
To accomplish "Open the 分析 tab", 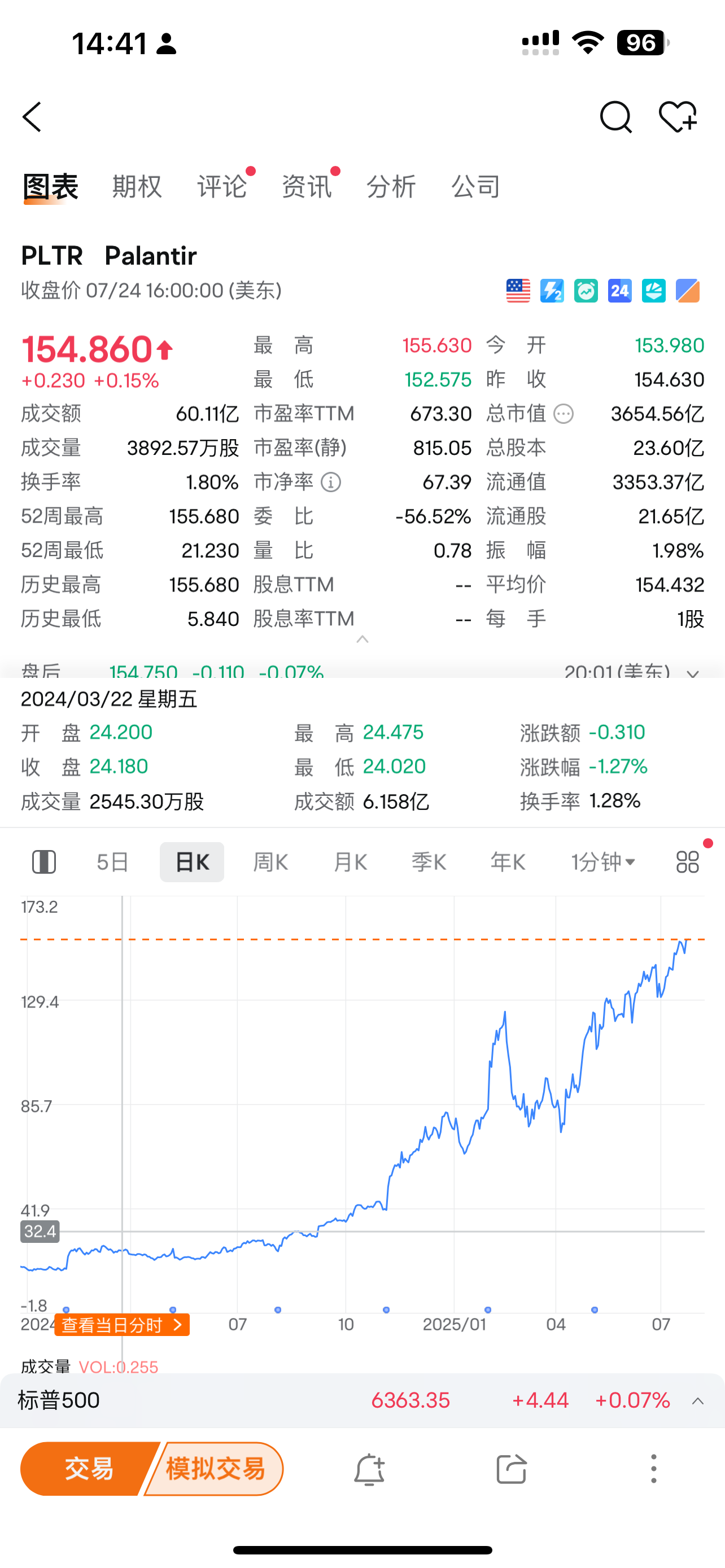I will [391, 187].
